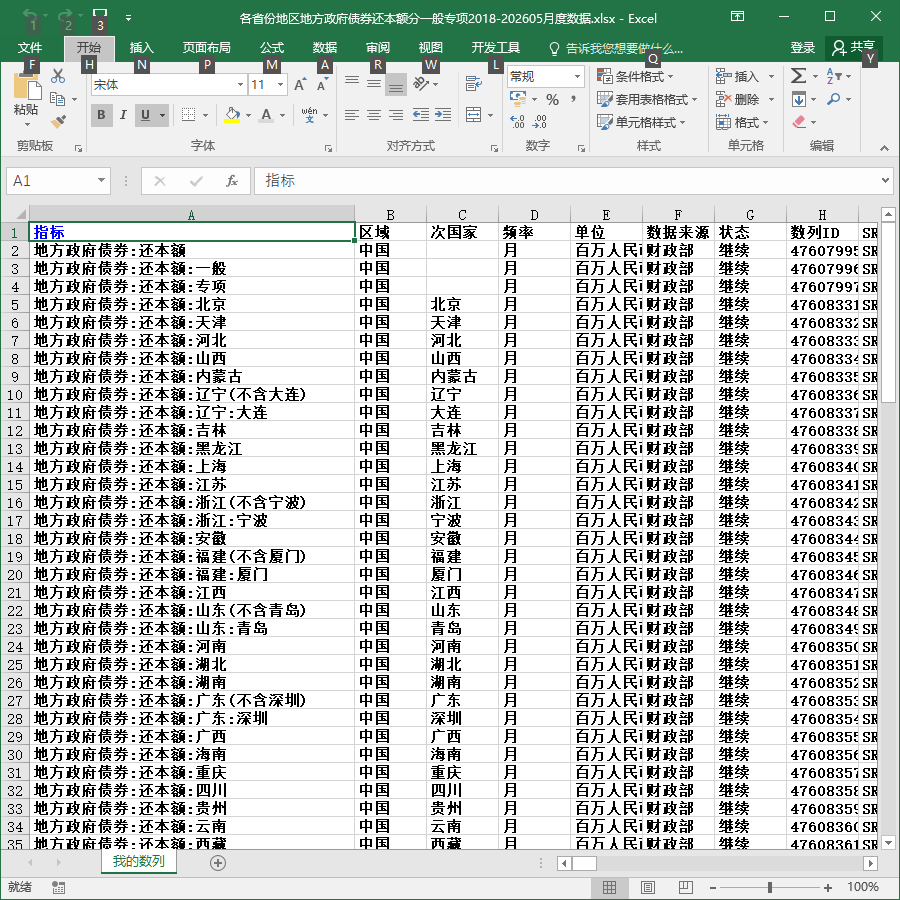This screenshot has height=900, width=900.
Task: Click the Merge and Center icon
Action: coord(474,115)
